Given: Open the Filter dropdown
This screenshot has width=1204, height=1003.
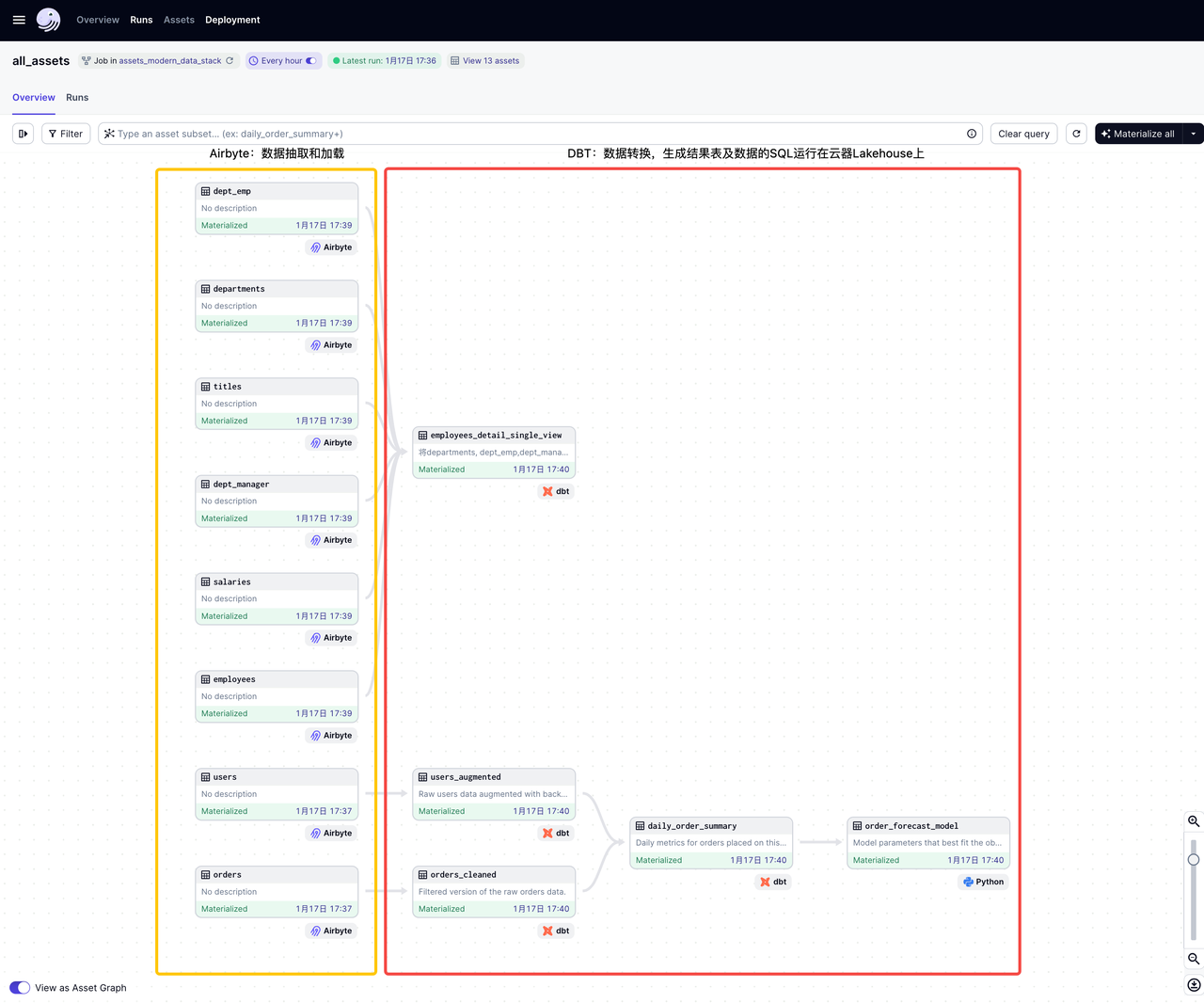Looking at the screenshot, I should 66,134.
